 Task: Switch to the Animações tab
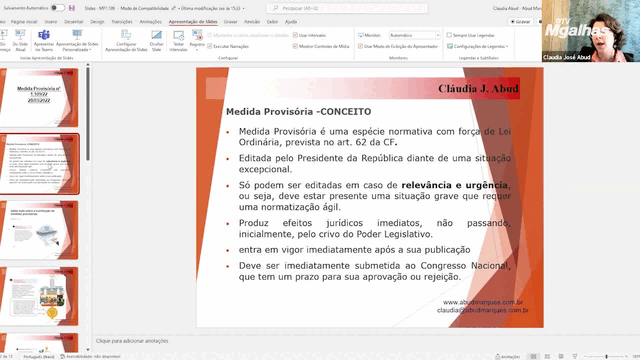click(x=151, y=22)
